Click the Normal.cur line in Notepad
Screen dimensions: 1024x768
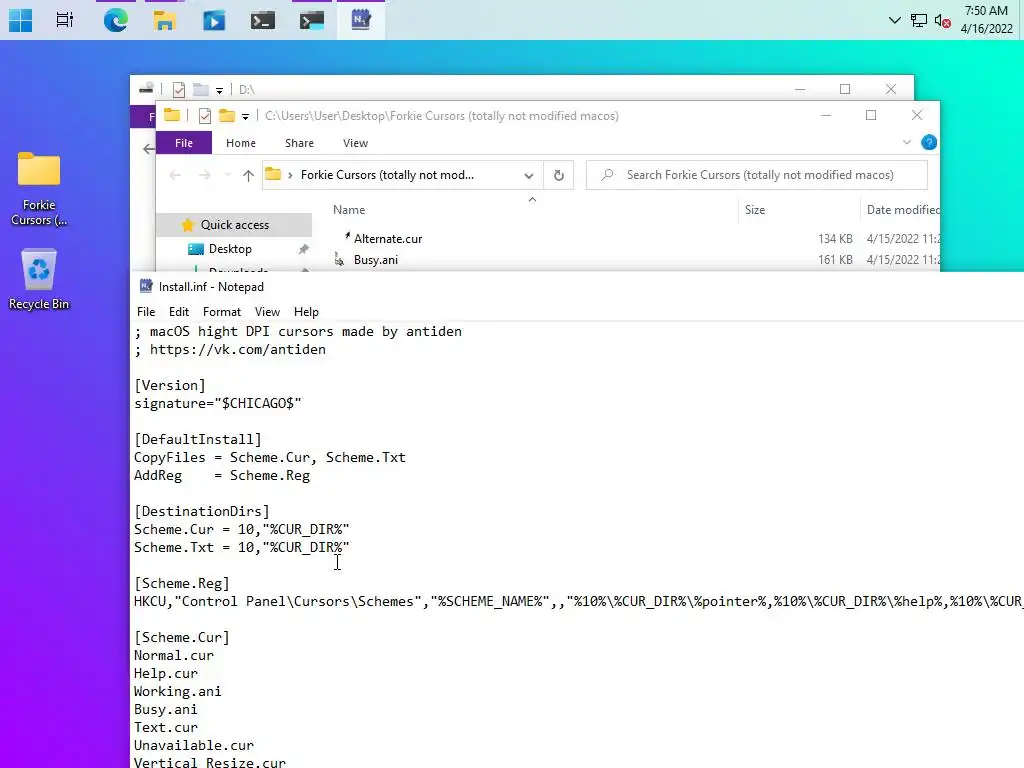pos(174,655)
